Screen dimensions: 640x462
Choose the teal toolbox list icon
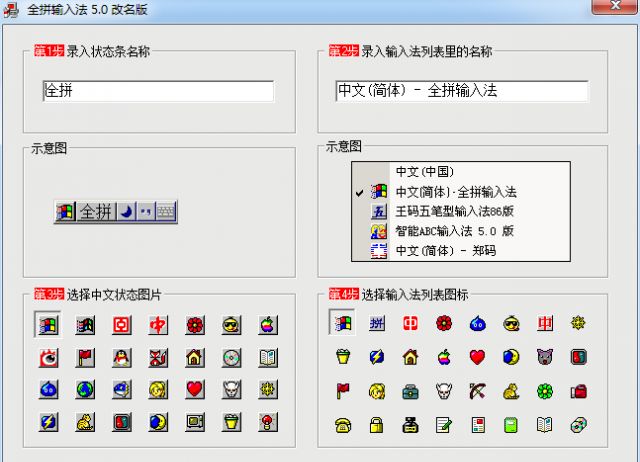(x=410, y=392)
